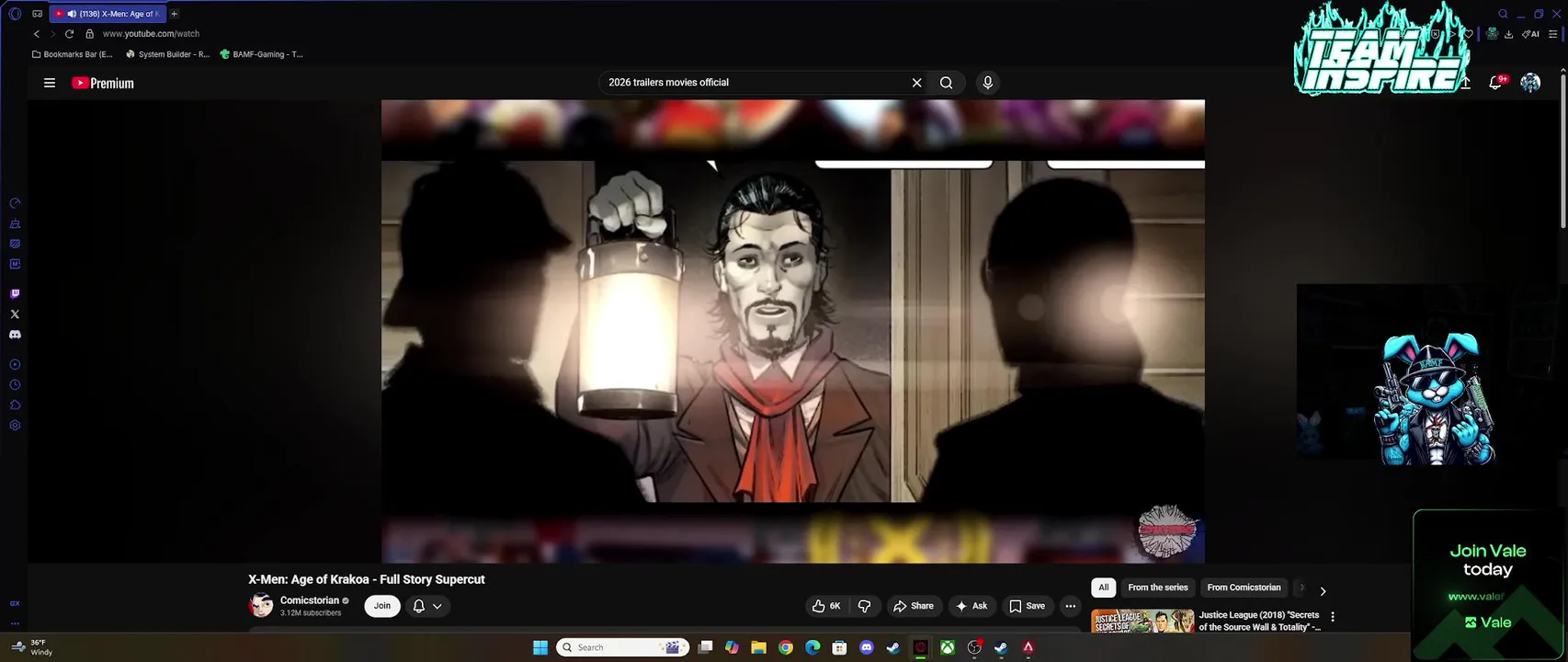Open GX Corner gamepad icon
The height and width of the screenshot is (662, 1568).
pyautogui.click(x=37, y=14)
